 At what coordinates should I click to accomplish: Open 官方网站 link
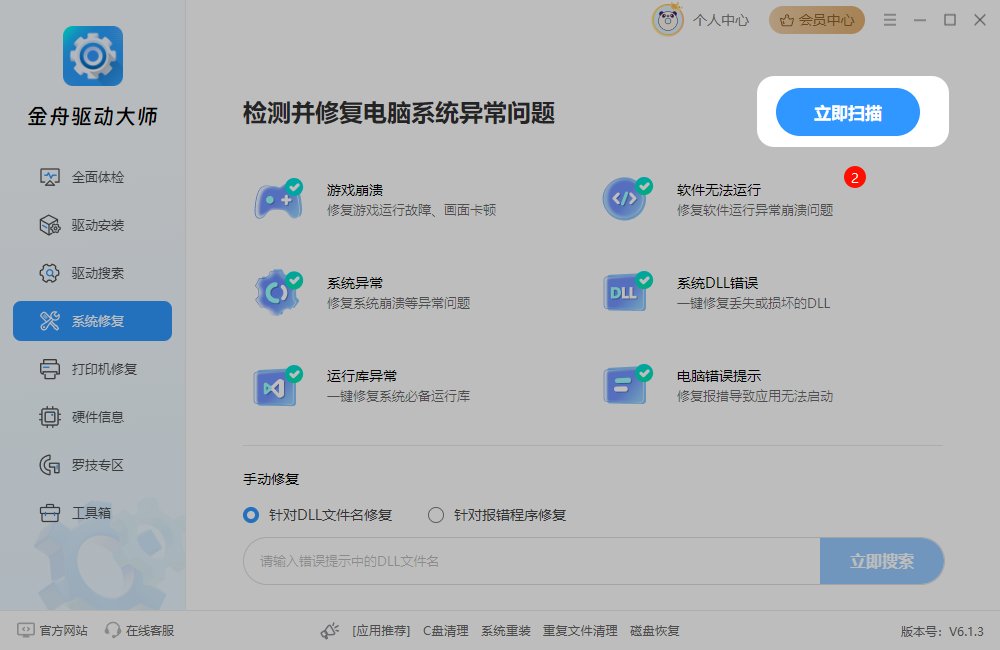52,630
